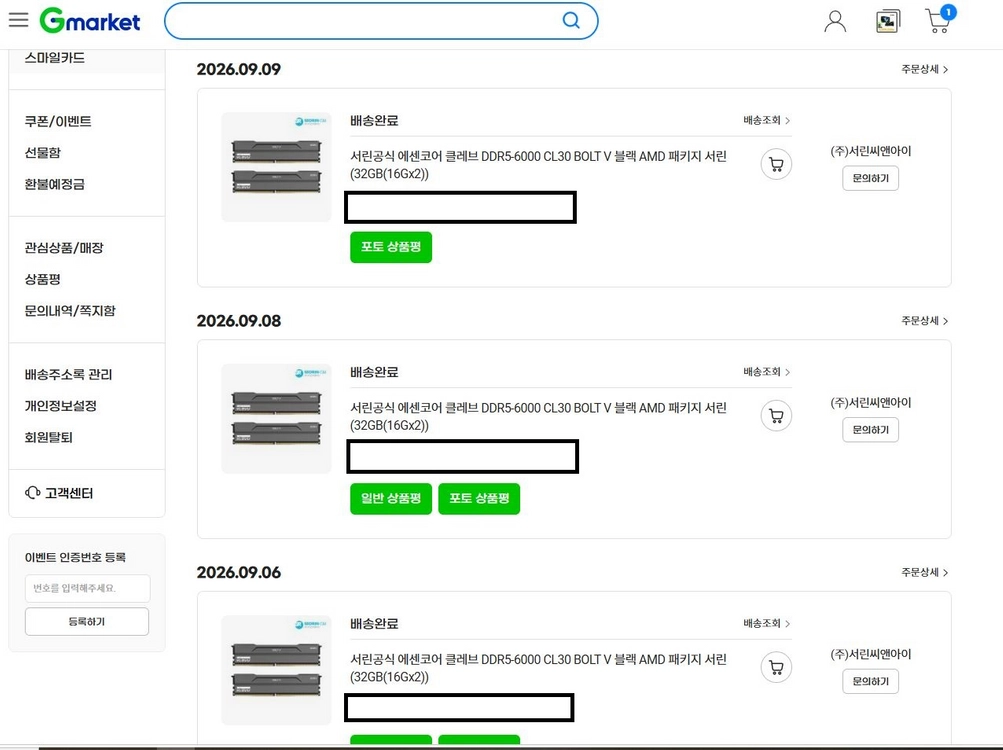
Task: Click 일반 상품평 on 2026.09.08 order
Action: (x=391, y=499)
